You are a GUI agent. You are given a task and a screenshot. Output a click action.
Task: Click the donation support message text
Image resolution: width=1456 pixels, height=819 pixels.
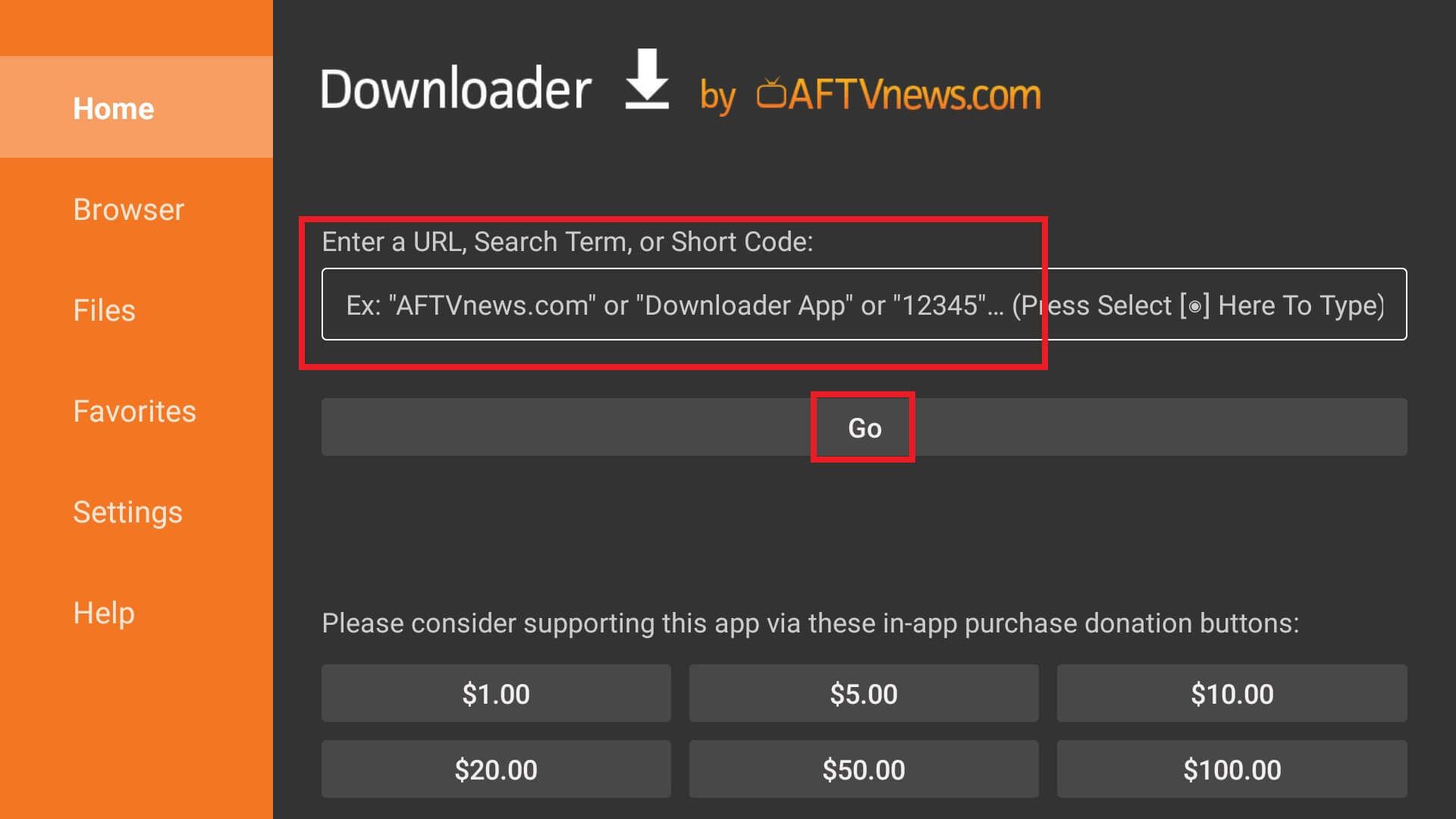810,623
